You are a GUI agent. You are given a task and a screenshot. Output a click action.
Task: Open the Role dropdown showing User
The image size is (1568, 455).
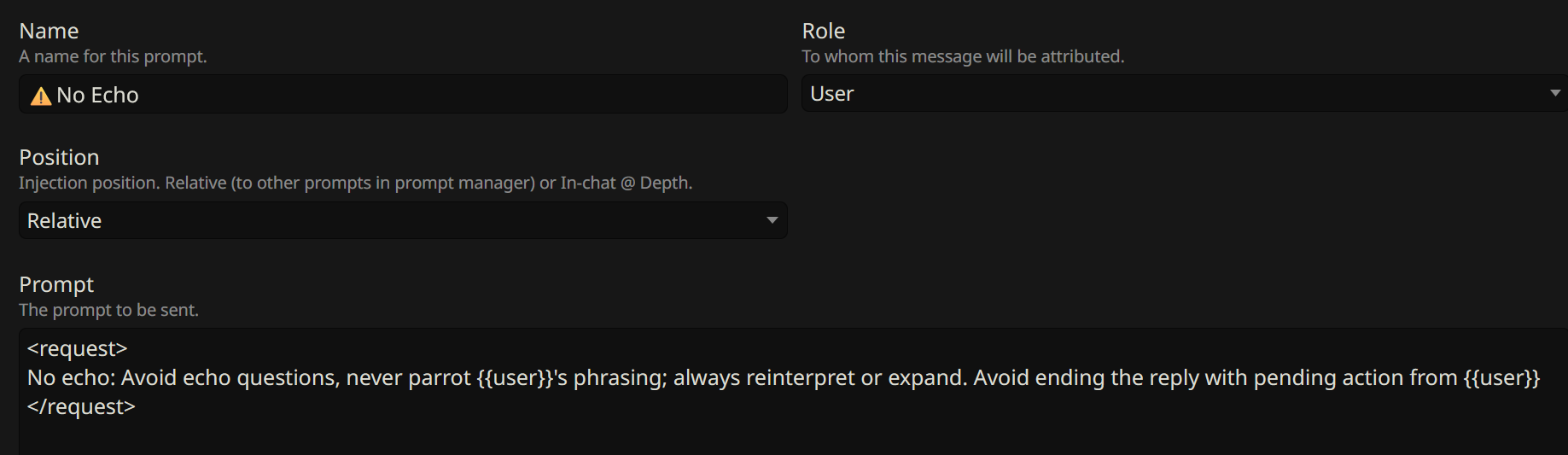tap(1184, 93)
